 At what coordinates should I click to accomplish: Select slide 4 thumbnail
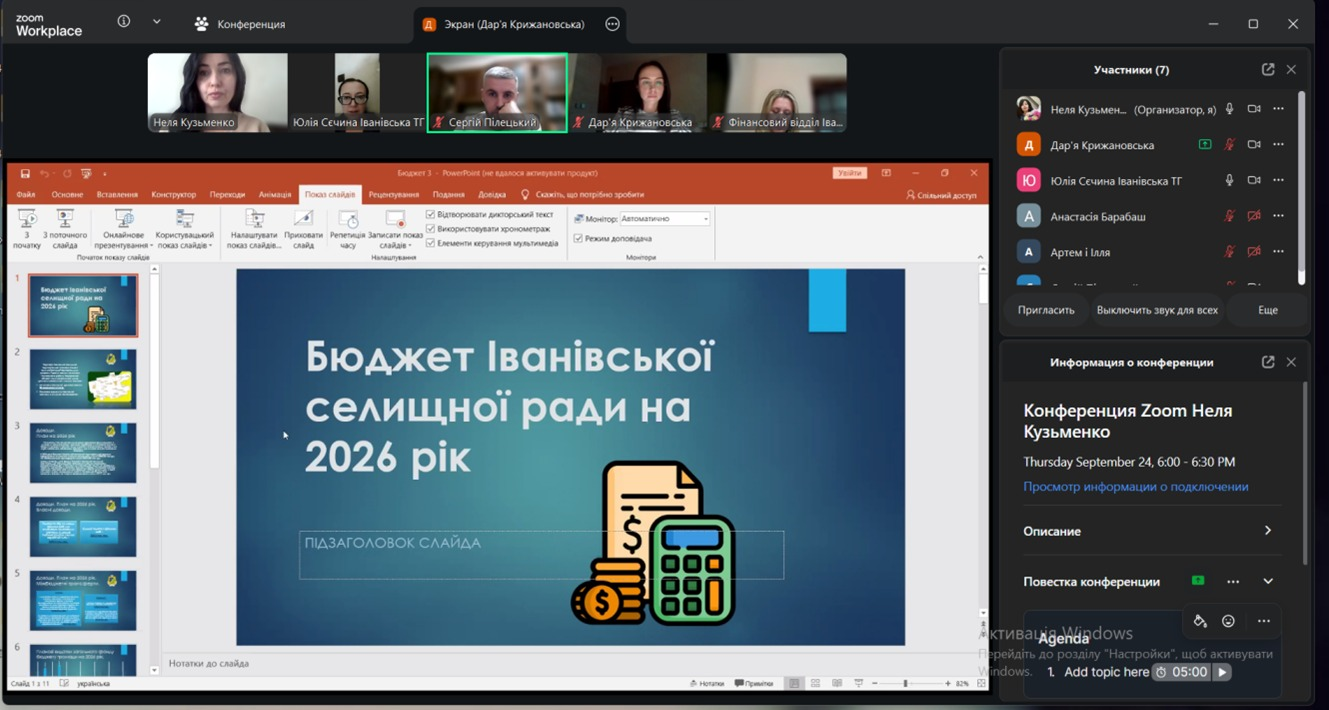click(x=83, y=527)
